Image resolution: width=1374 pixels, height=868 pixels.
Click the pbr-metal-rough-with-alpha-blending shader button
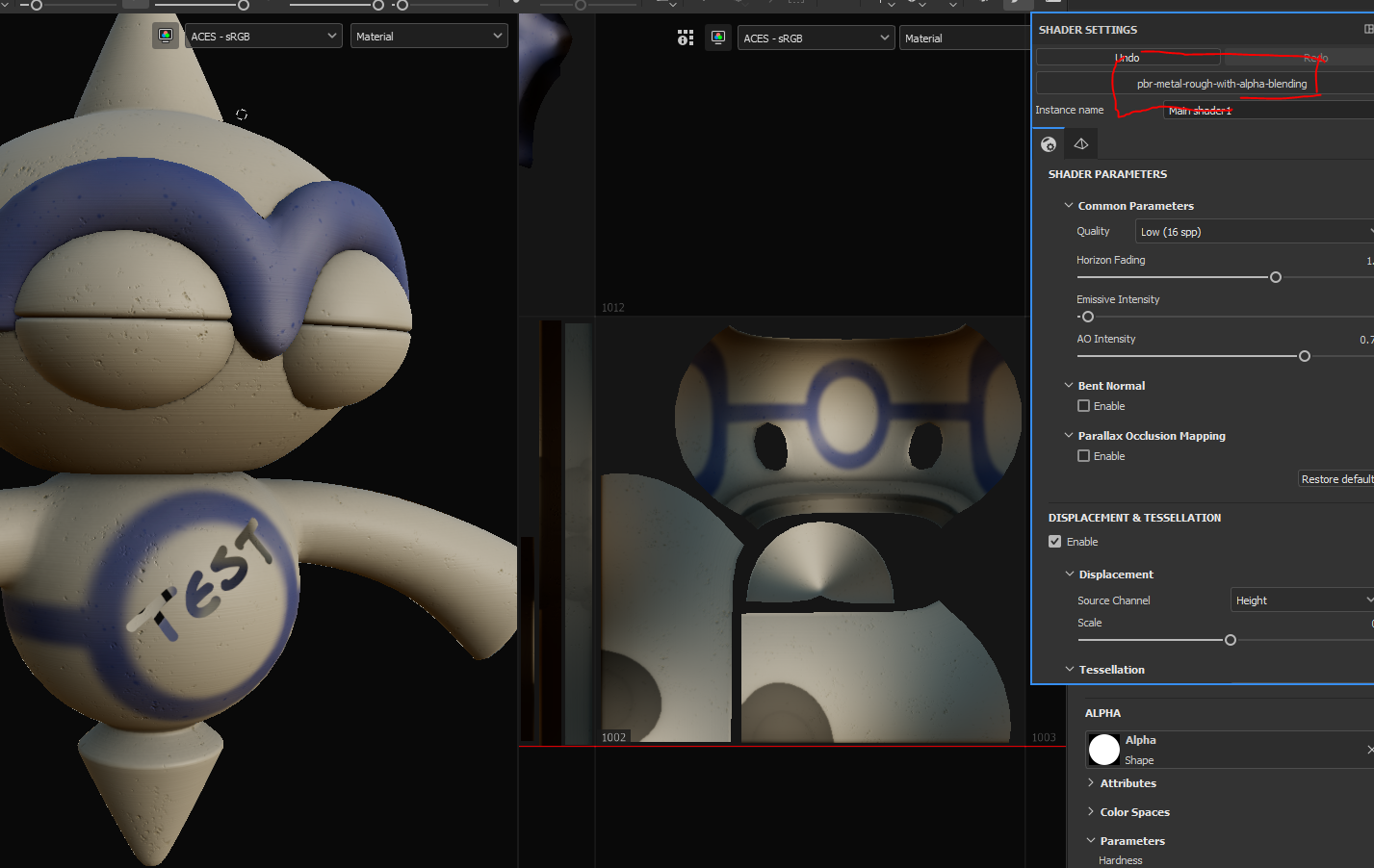(1205, 84)
